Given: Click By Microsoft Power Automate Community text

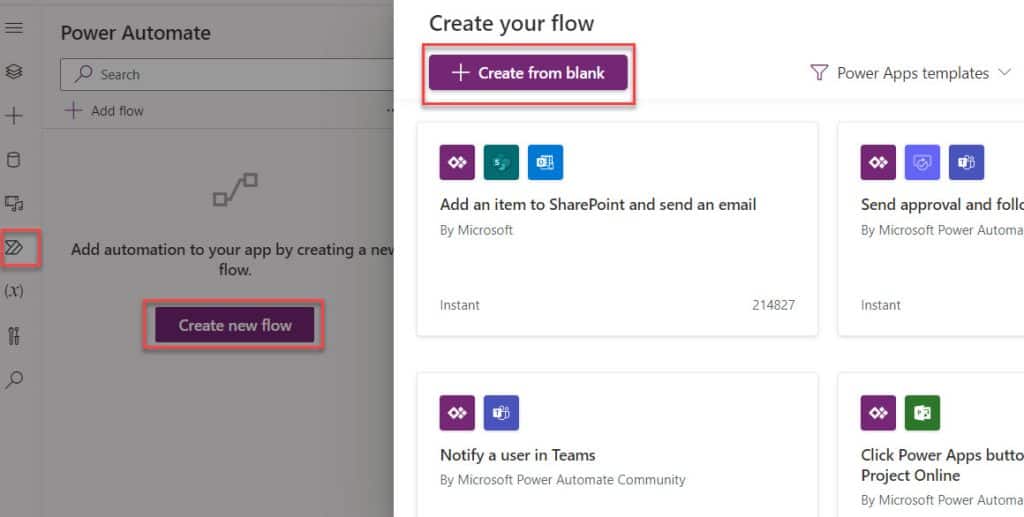Looking at the screenshot, I should tap(563, 480).
